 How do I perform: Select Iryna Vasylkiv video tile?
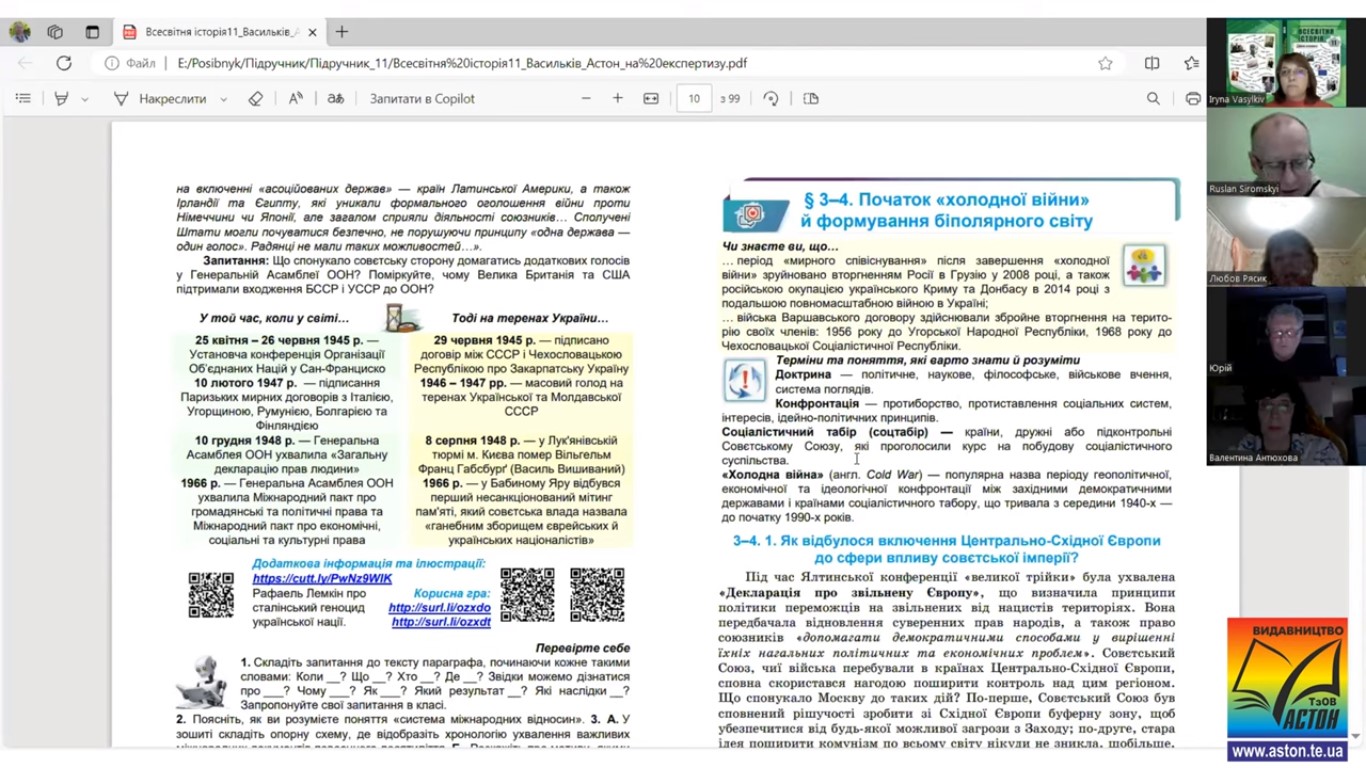1286,62
